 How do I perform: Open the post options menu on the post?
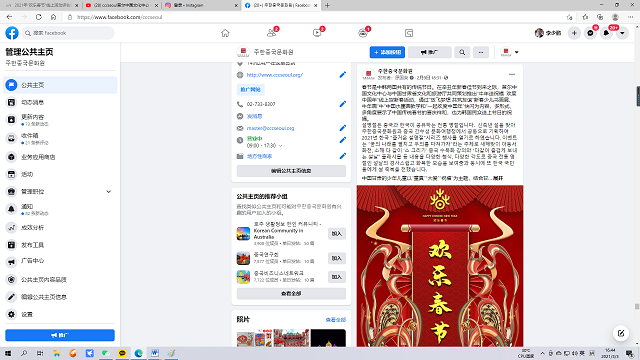512,75
